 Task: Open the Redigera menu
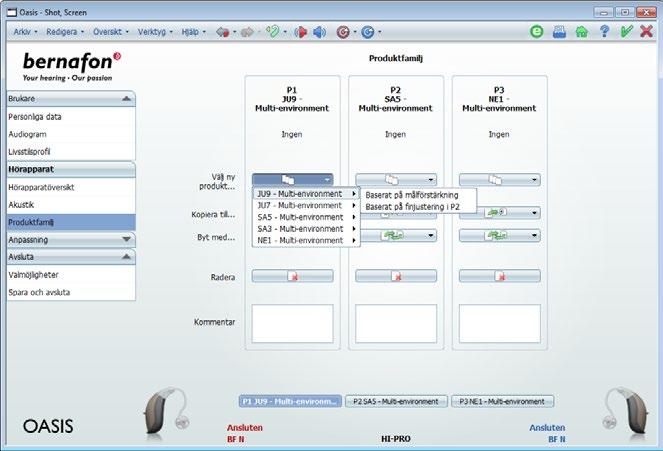click(x=65, y=32)
